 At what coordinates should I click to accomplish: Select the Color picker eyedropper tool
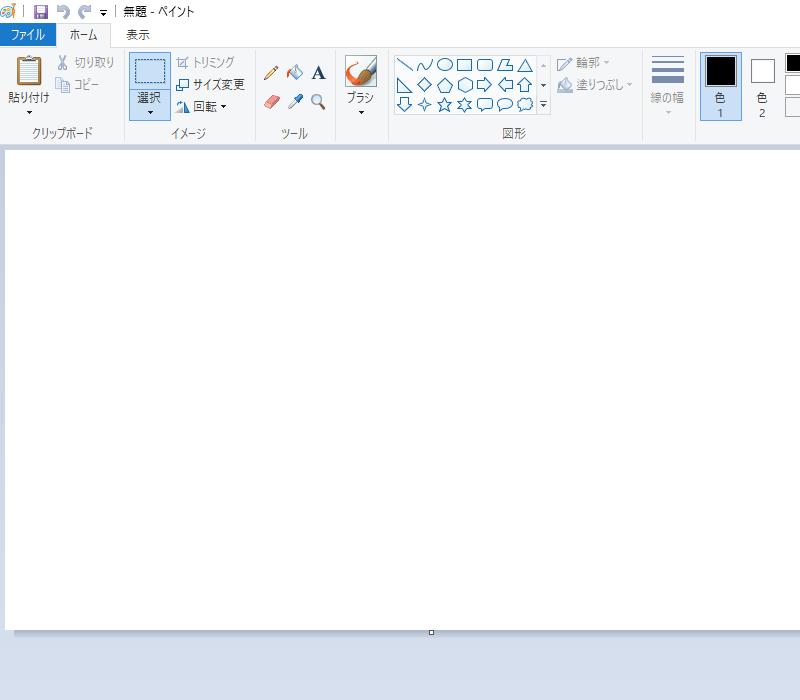[x=295, y=102]
